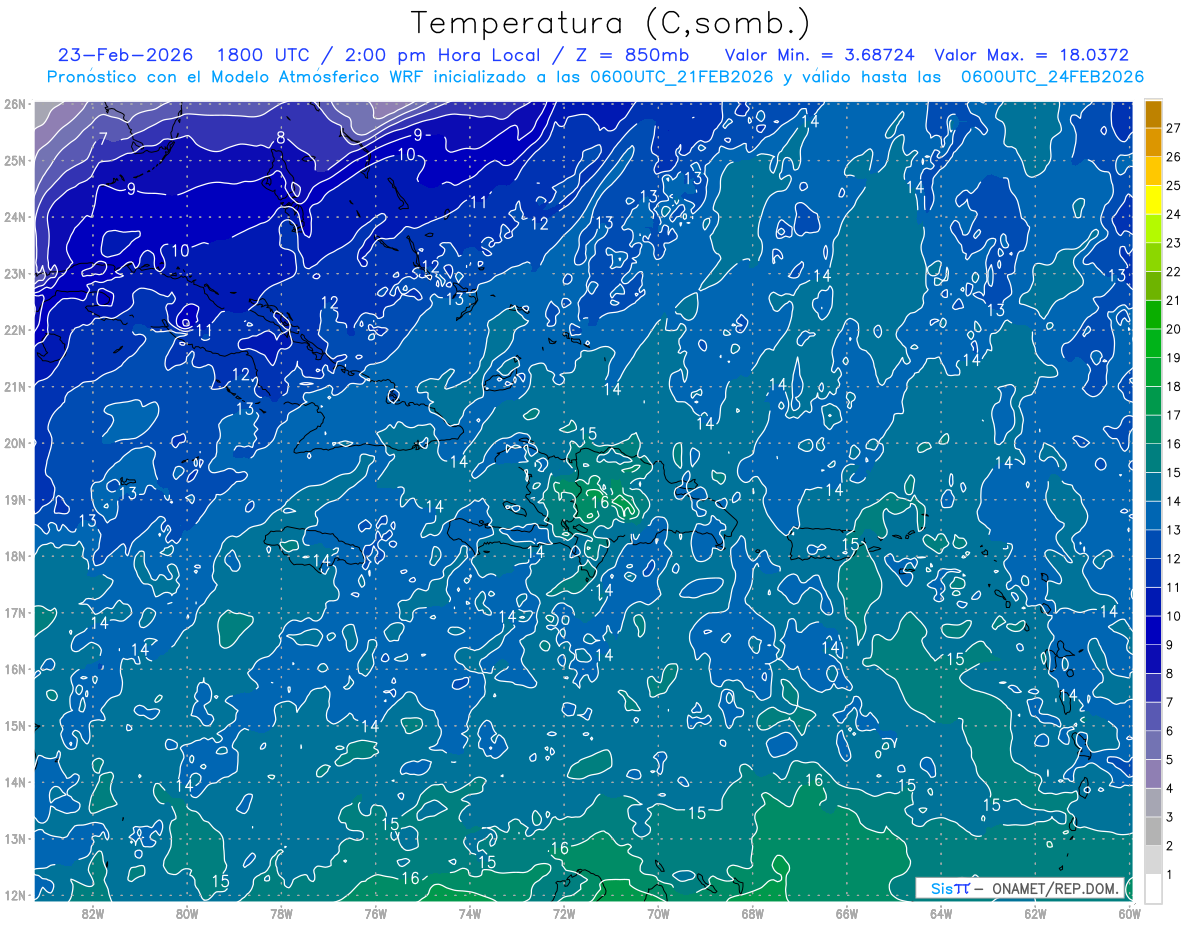
Task: Click the longitude axis label "68W"
Action: pyautogui.click(x=752, y=912)
